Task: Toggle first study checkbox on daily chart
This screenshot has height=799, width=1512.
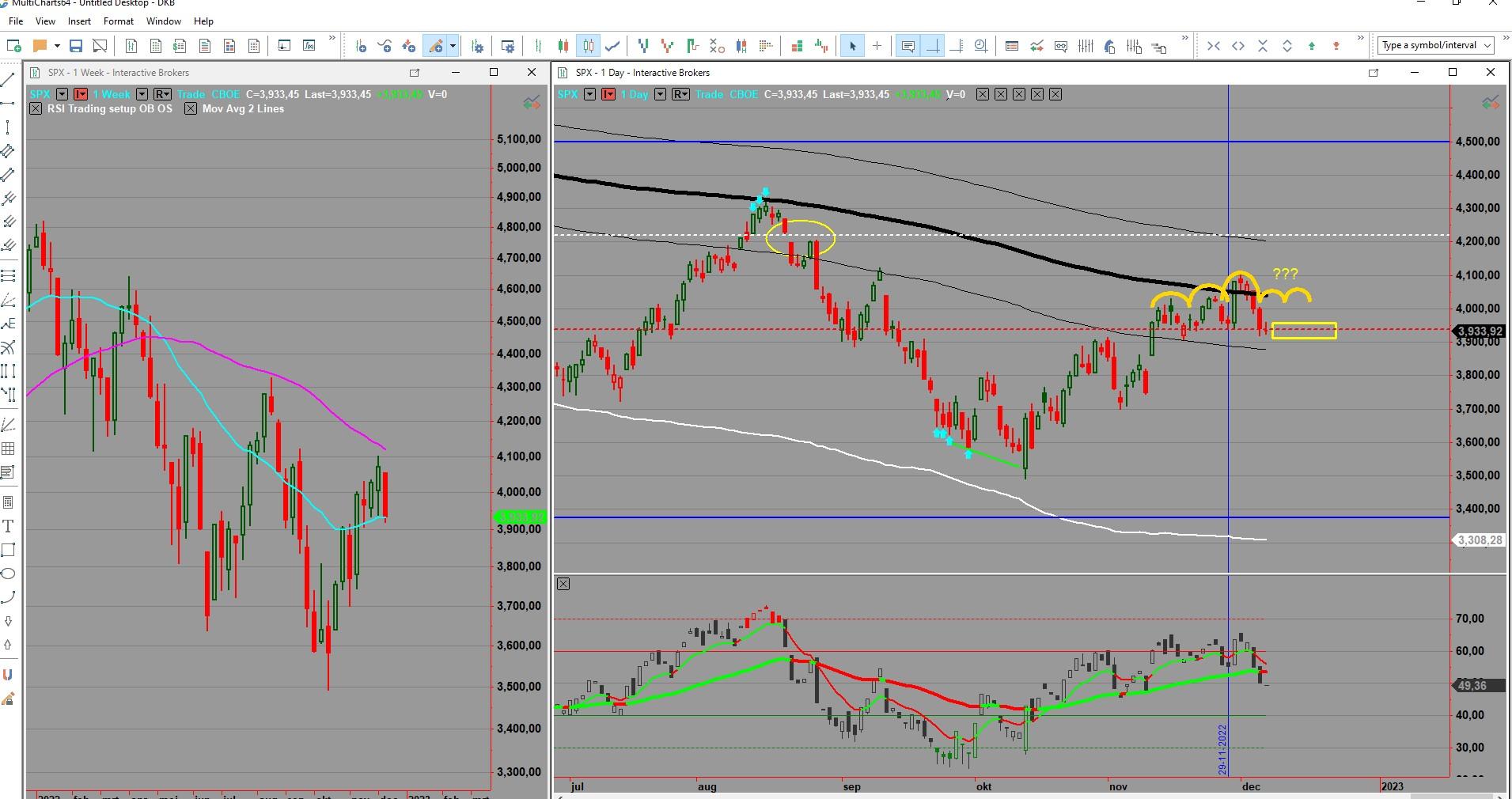Action: pos(982,94)
